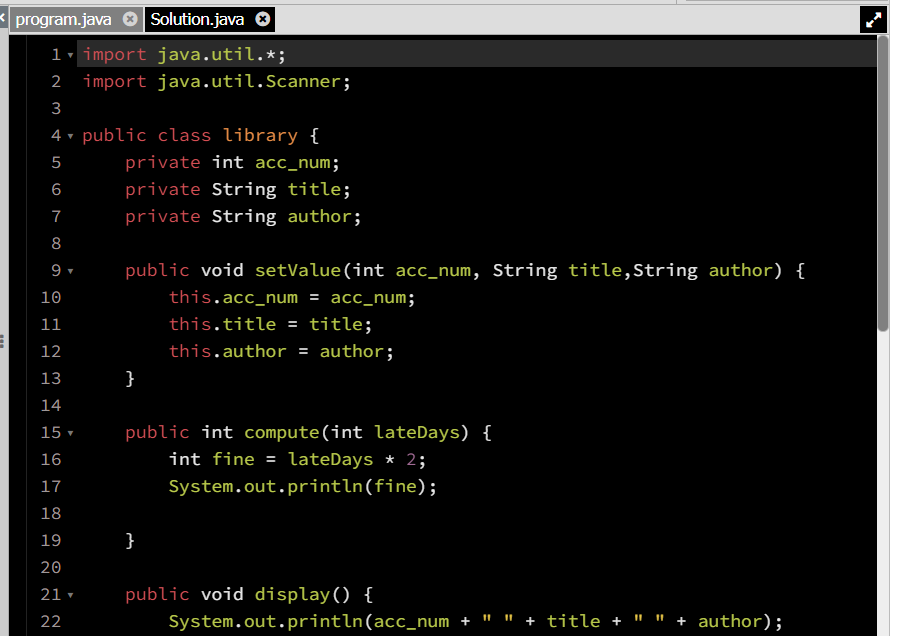Collapse the fold arrow at line 1

[71, 56]
